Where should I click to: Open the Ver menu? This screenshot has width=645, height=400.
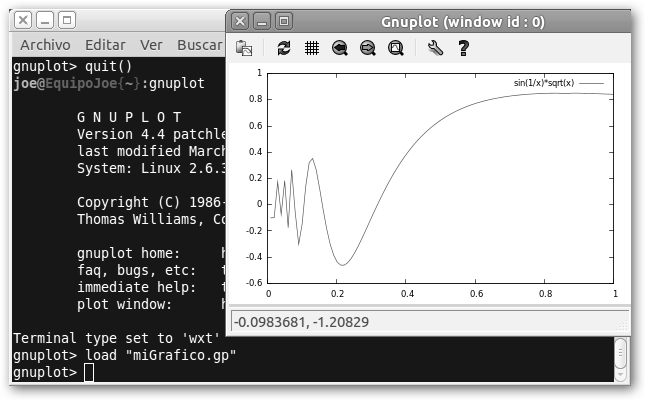[151, 45]
